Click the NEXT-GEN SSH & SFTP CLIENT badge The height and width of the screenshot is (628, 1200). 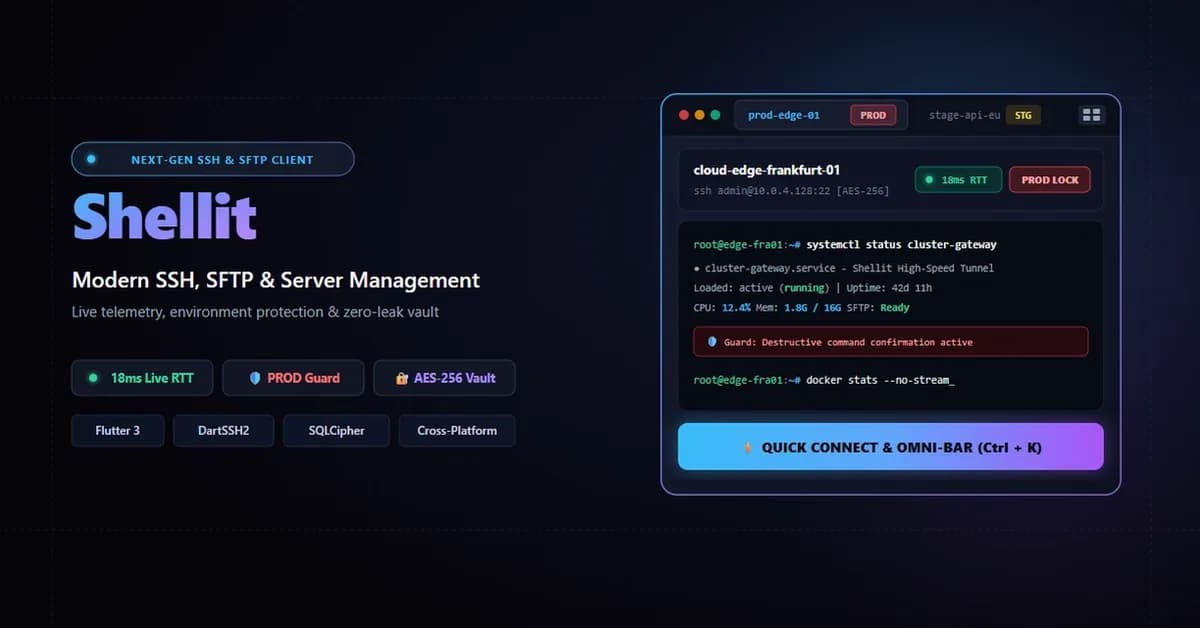pos(212,159)
